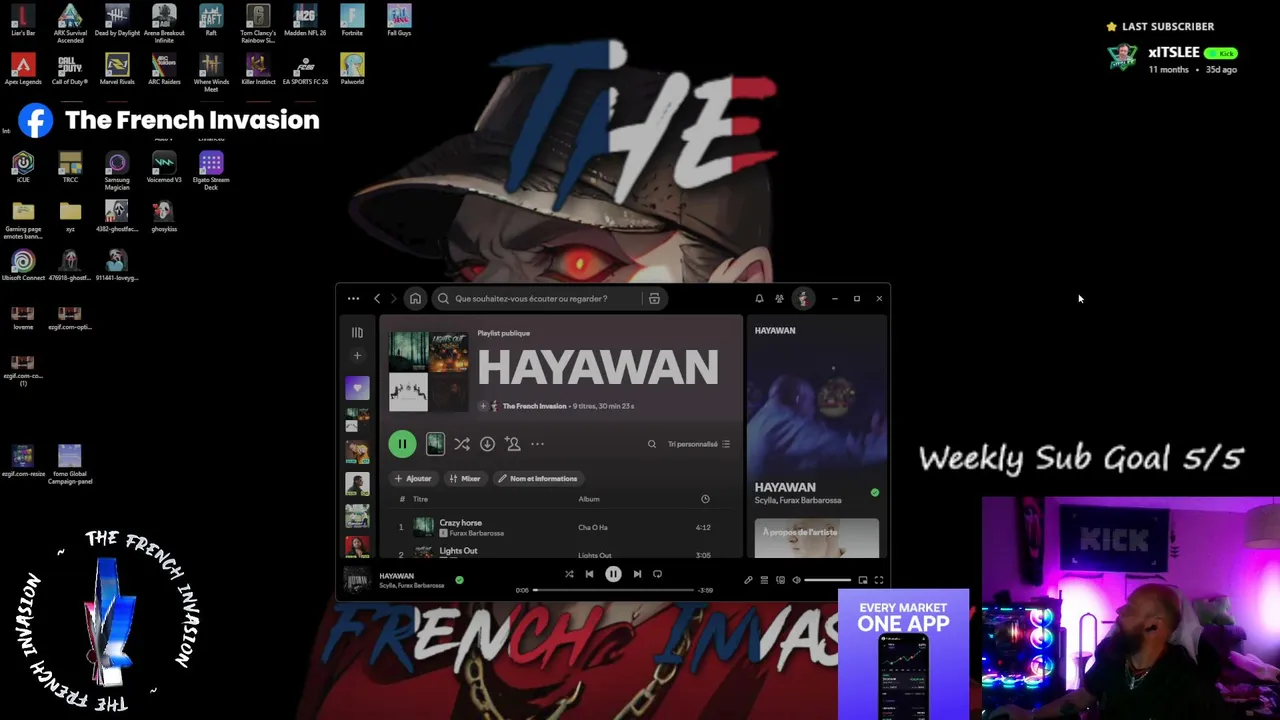Image resolution: width=1280 pixels, height=720 pixels.
Task: Open Friend Activity icon
Action: tap(779, 298)
